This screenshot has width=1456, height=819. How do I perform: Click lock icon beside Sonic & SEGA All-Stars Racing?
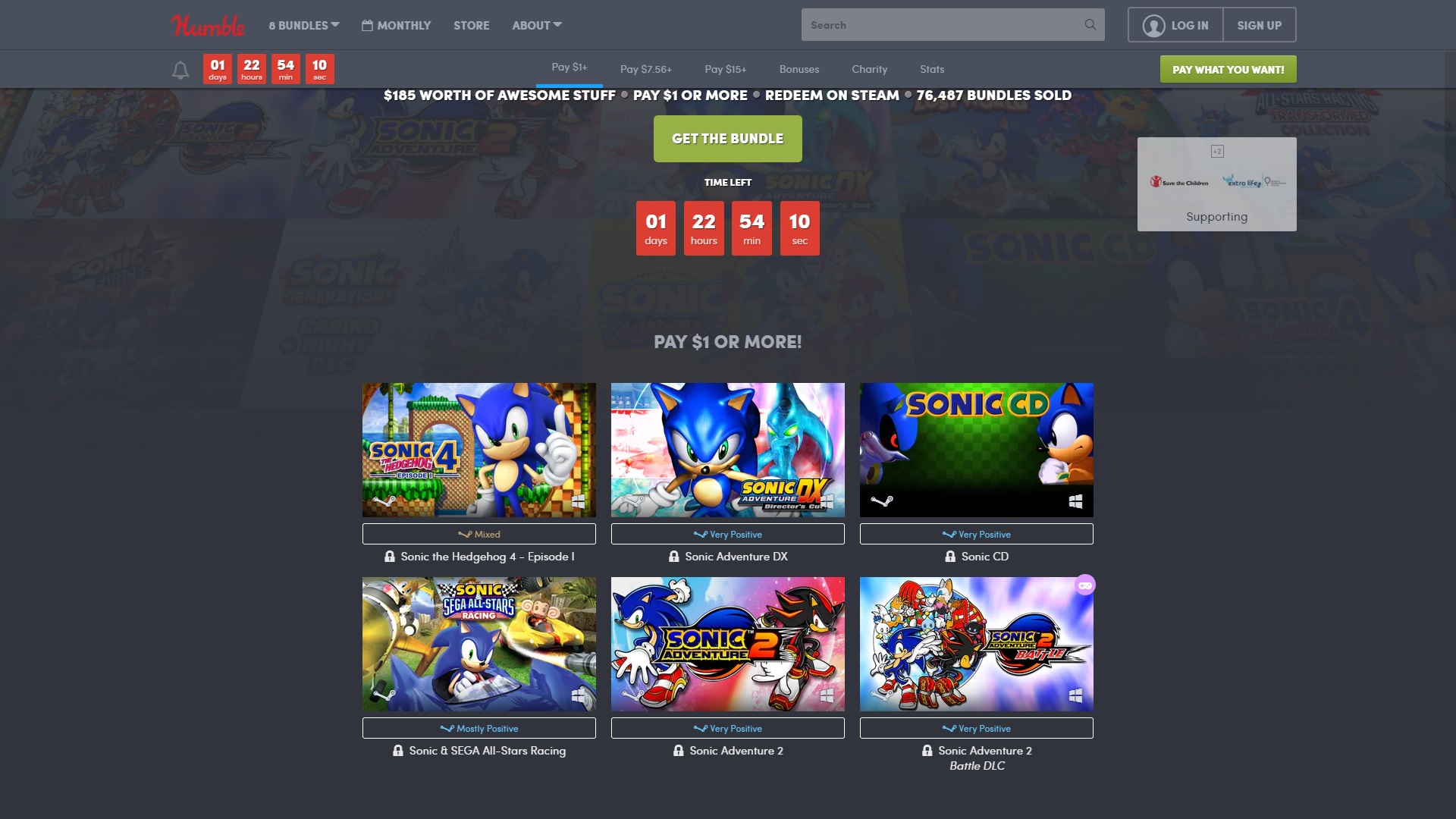point(398,751)
